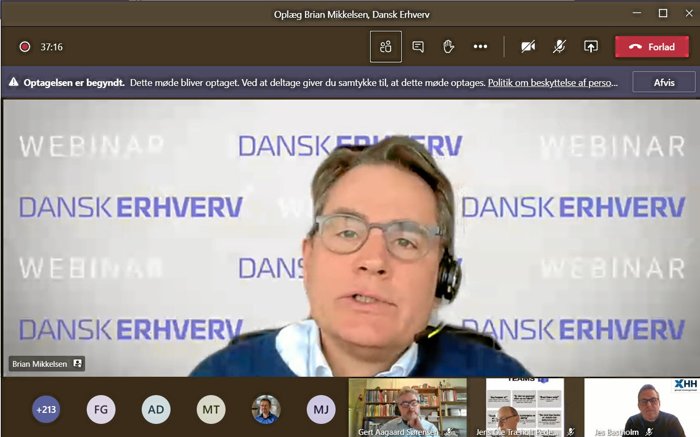The width and height of the screenshot is (700, 437).
Task: Select the FG participant avatar
Action: (x=101, y=409)
